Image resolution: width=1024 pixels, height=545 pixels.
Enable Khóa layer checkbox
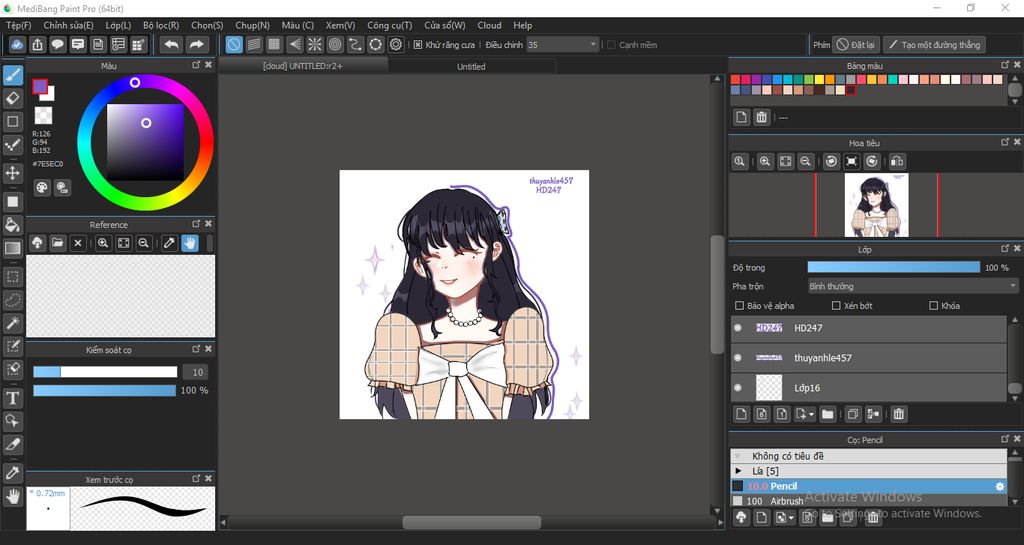(x=933, y=305)
